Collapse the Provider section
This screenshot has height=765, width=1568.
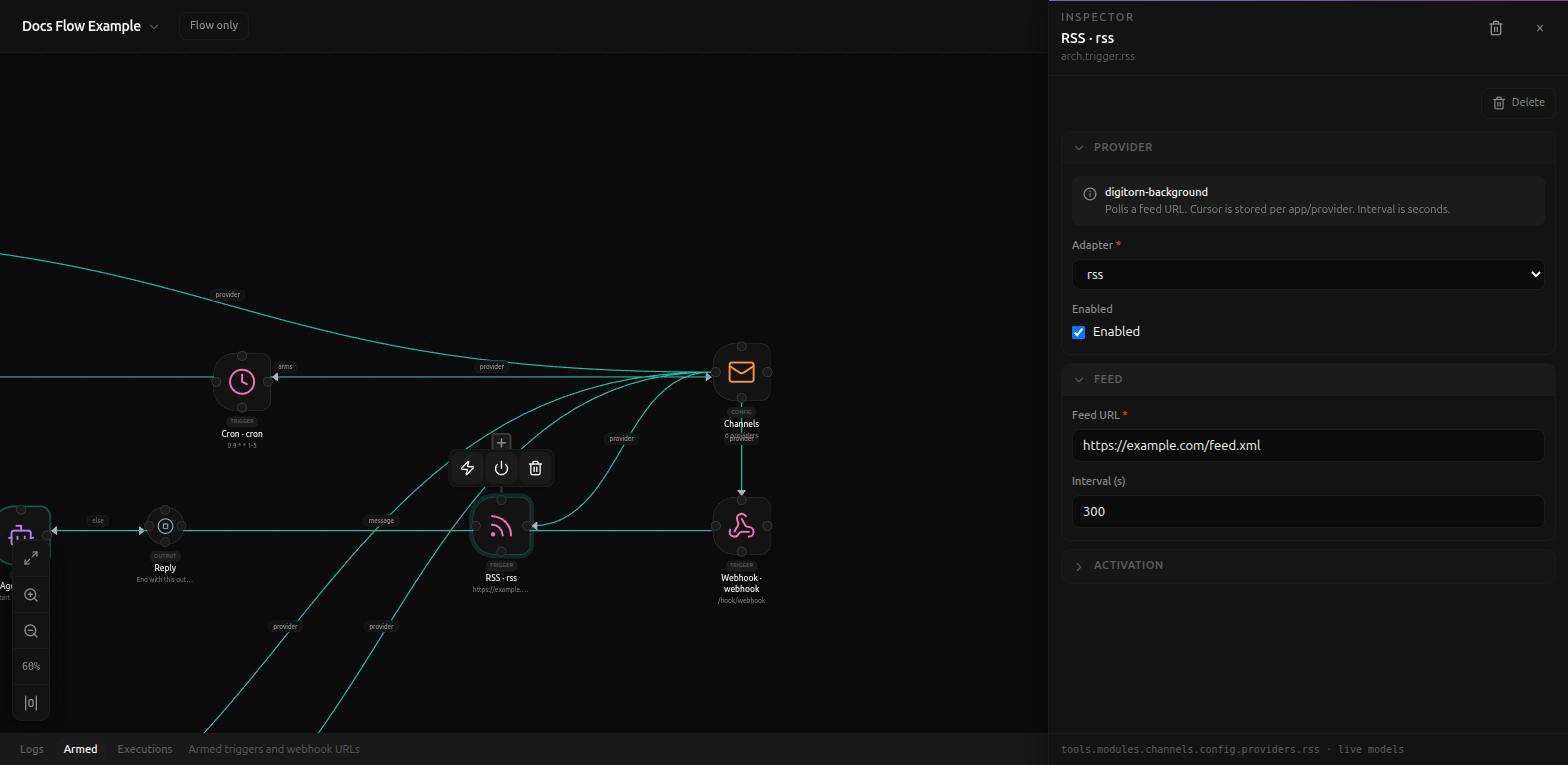pyautogui.click(x=1308, y=147)
